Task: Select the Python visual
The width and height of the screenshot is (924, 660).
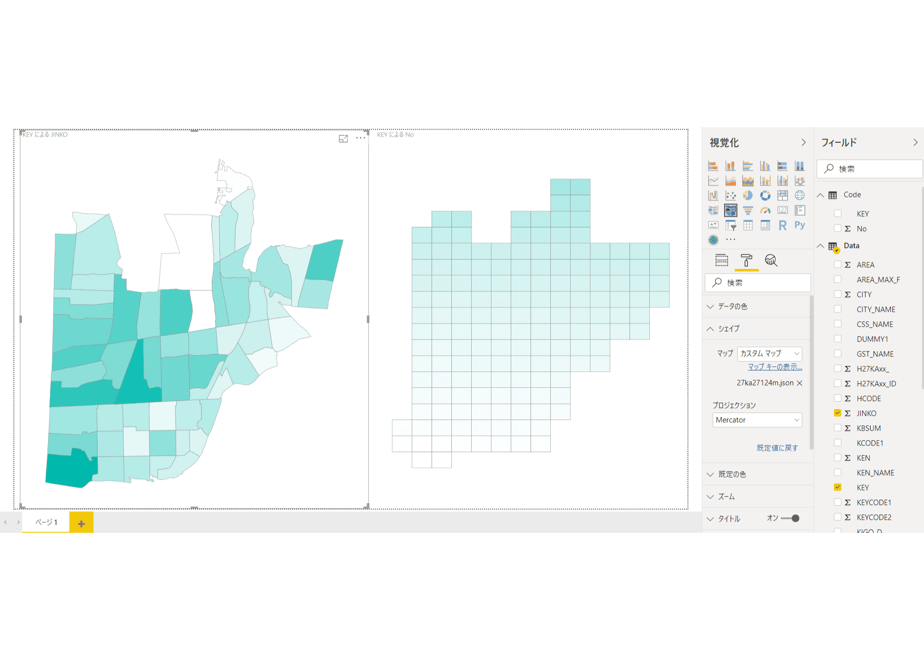Action: (800, 225)
